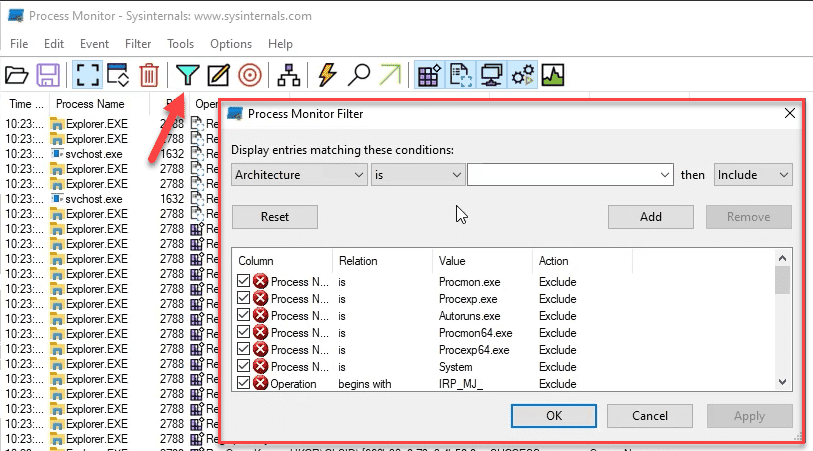Open the Filter funnel icon
The width and height of the screenshot is (813, 451).
click(x=187, y=75)
